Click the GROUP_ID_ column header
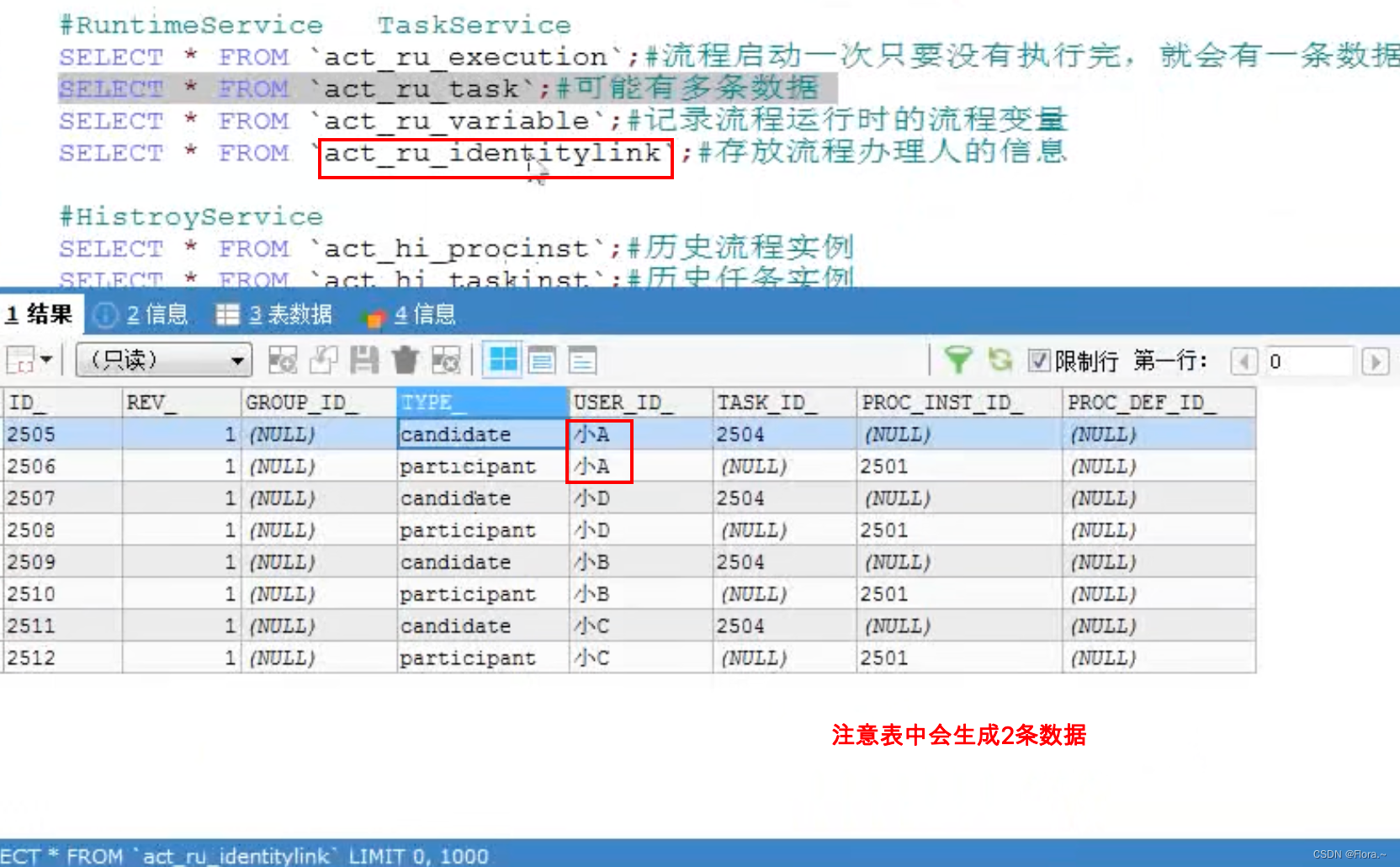Viewport: 1400px width, 867px height. coord(320,403)
